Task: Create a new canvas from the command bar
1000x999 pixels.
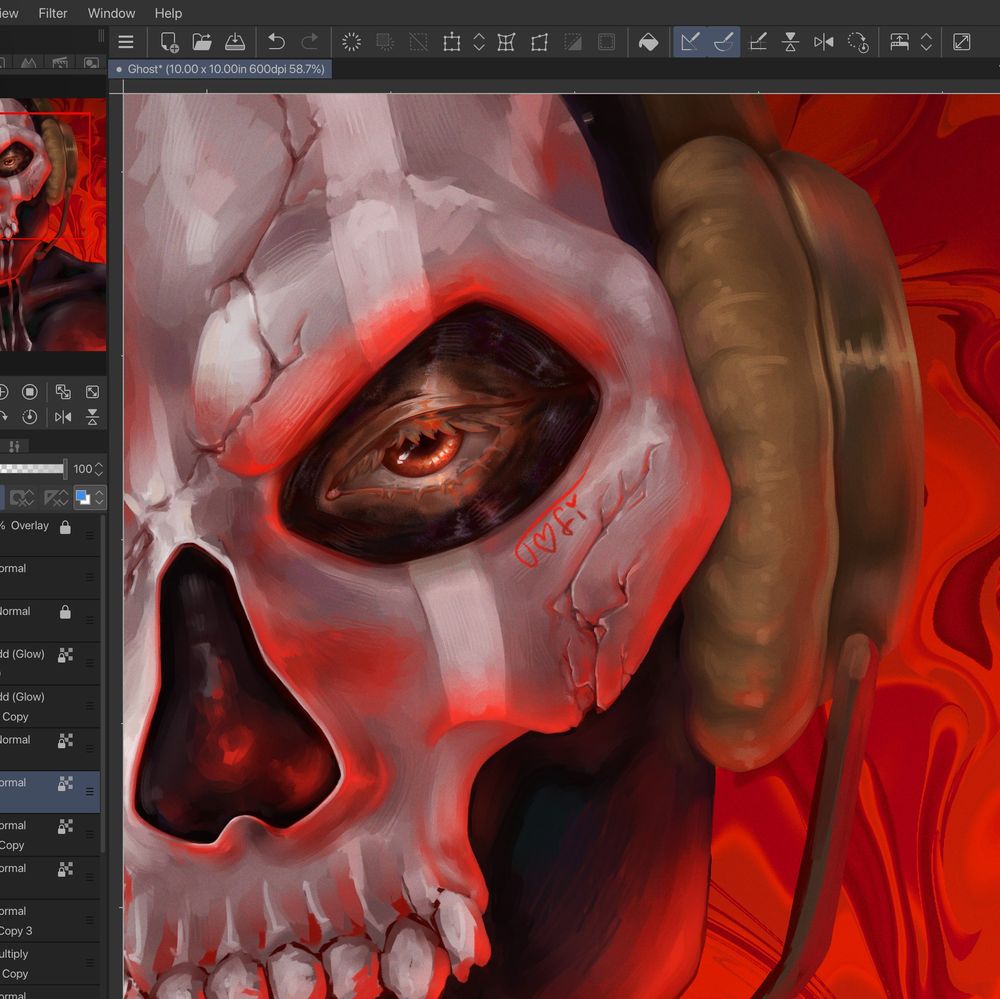Action: tap(169, 42)
